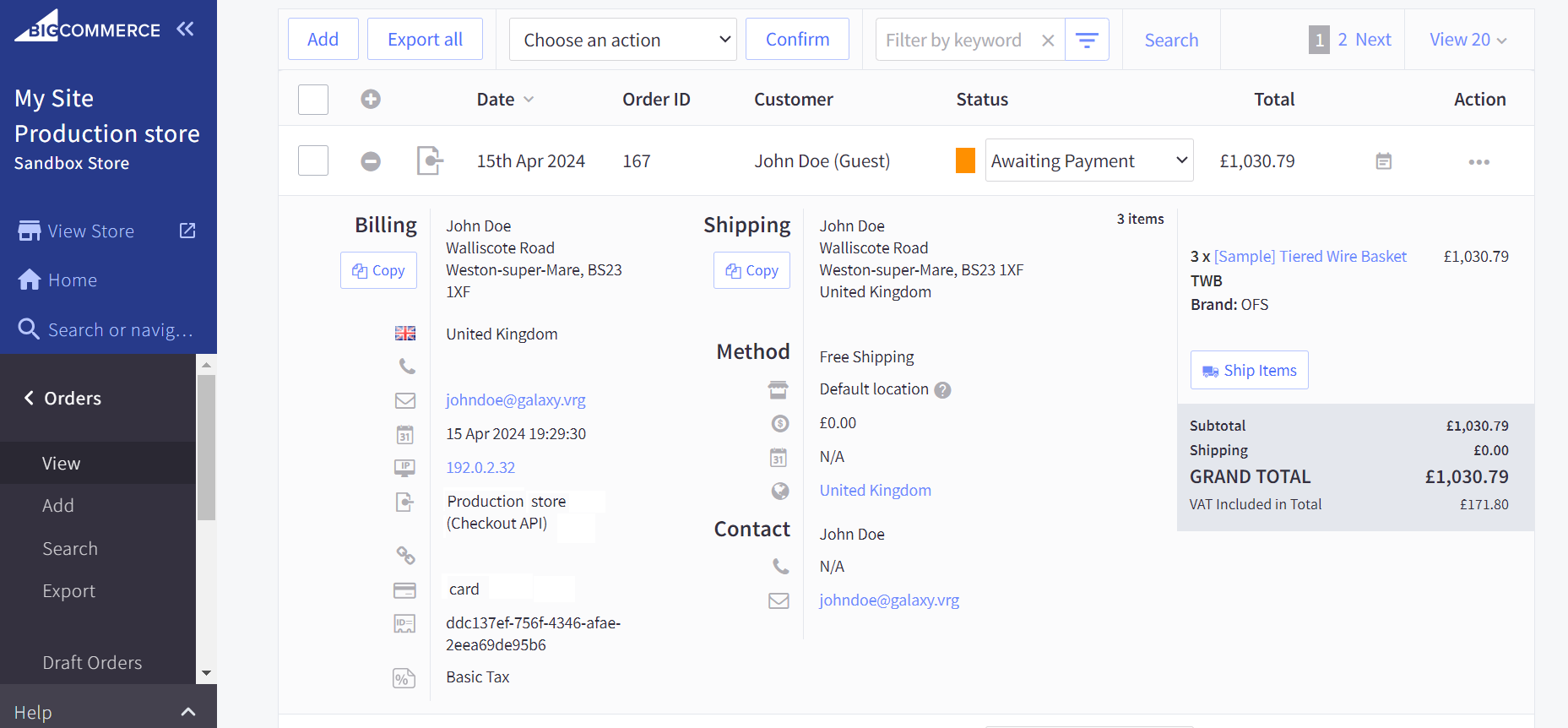Click the order source icon beside the date
Viewport: 1568px width, 728px height.
point(429,160)
